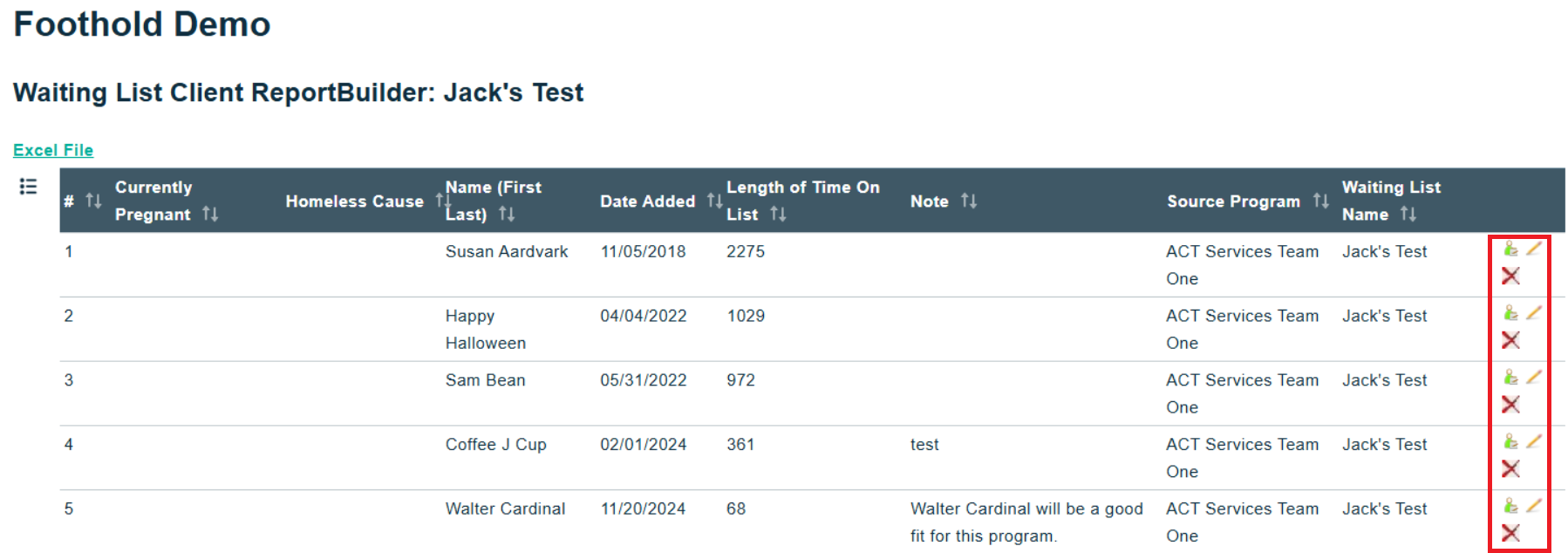Edit Walter Cardinal's entry with pencil icon
The image size is (1568, 553).
(x=1534, y=506)
